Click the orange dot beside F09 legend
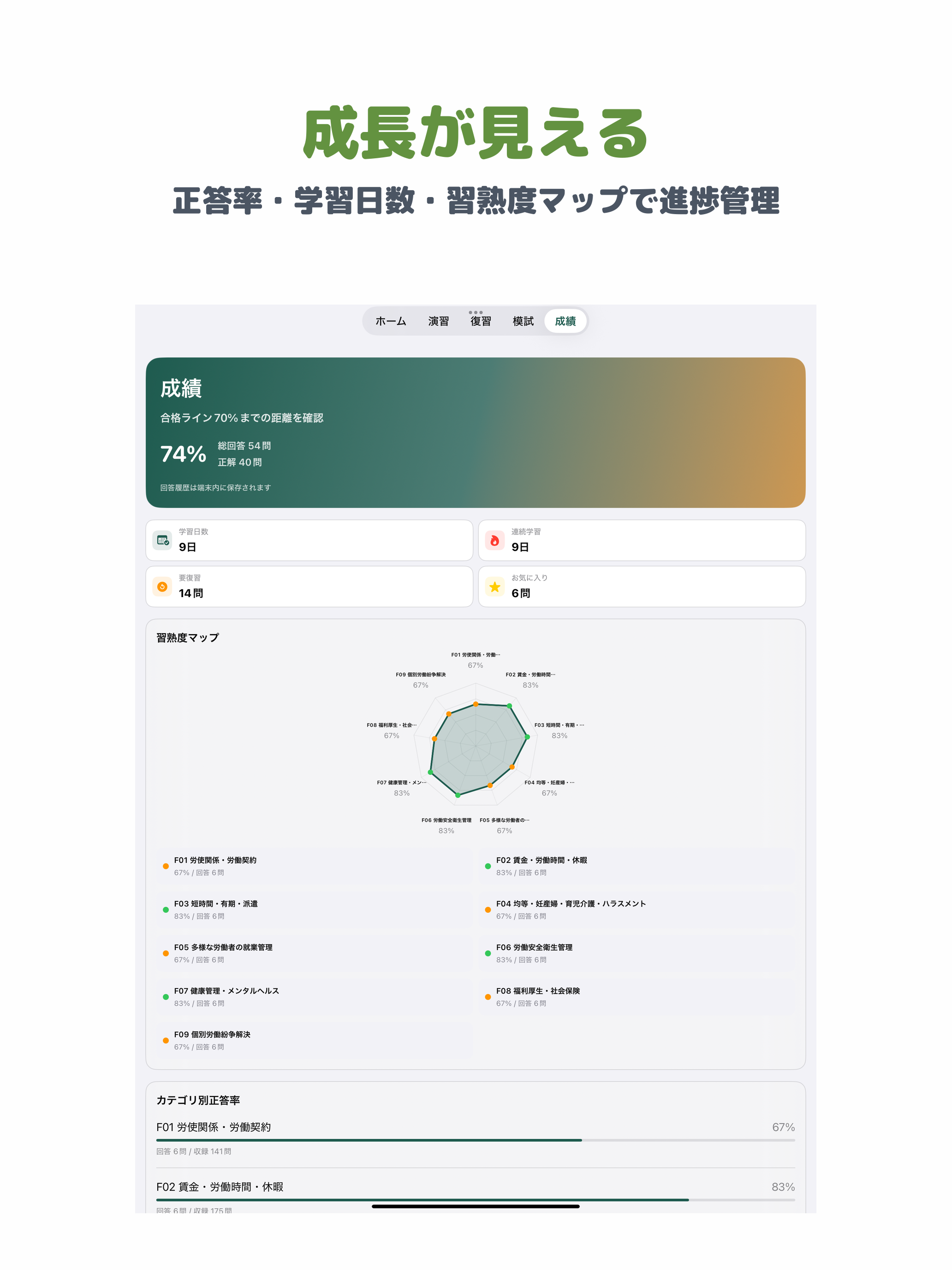The height and width of the screenshot is (1270, 952). (x=166, y=1041)
